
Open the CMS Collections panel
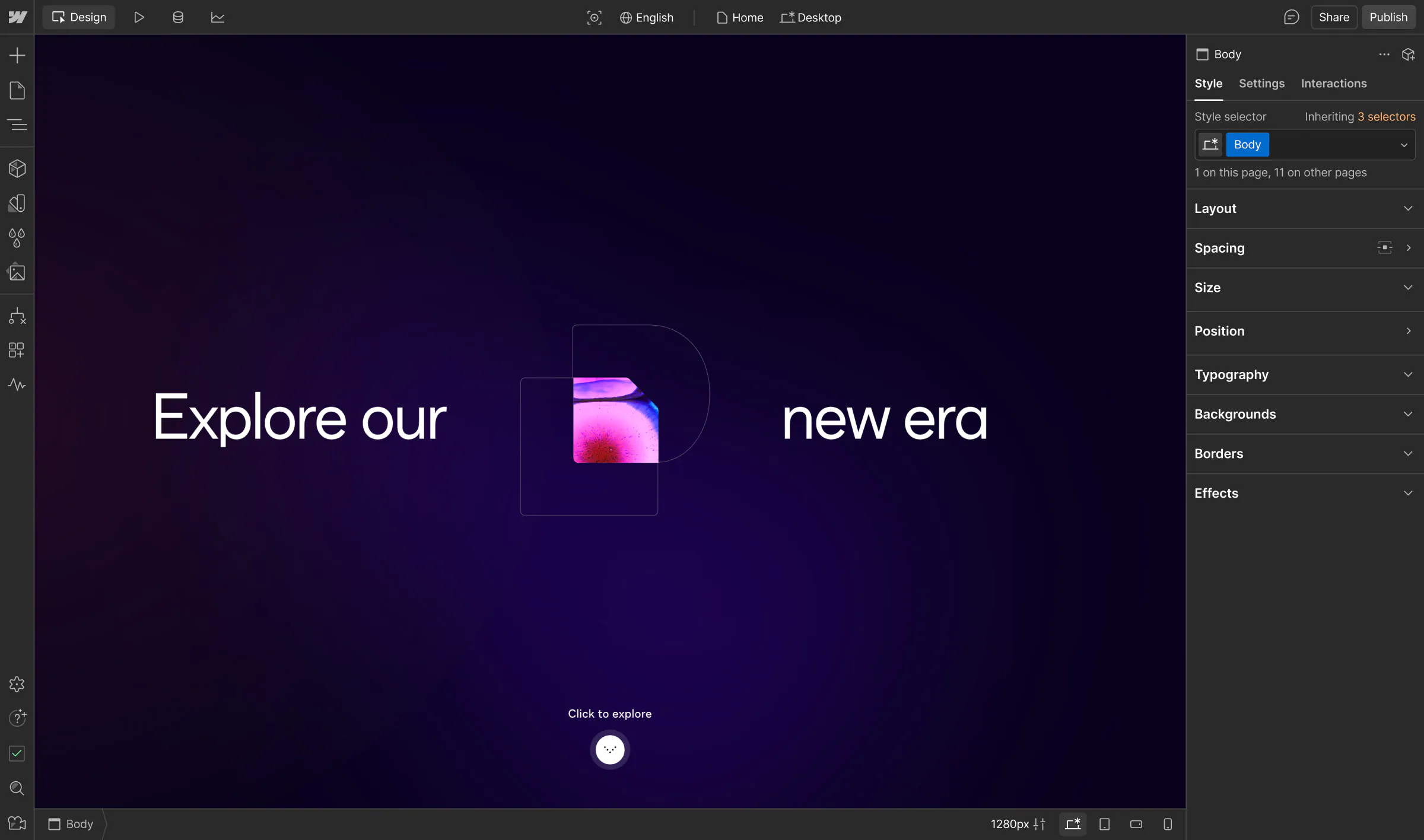(x=177, y=17)
